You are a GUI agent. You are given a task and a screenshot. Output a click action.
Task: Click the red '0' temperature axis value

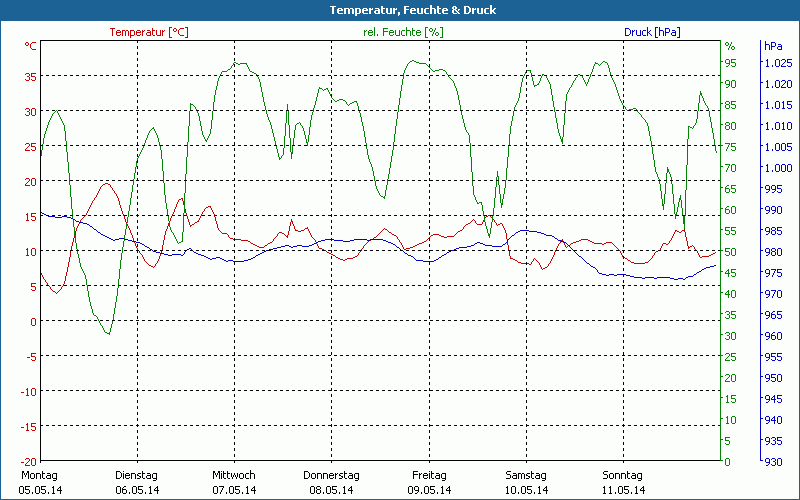tap(34, 321)
